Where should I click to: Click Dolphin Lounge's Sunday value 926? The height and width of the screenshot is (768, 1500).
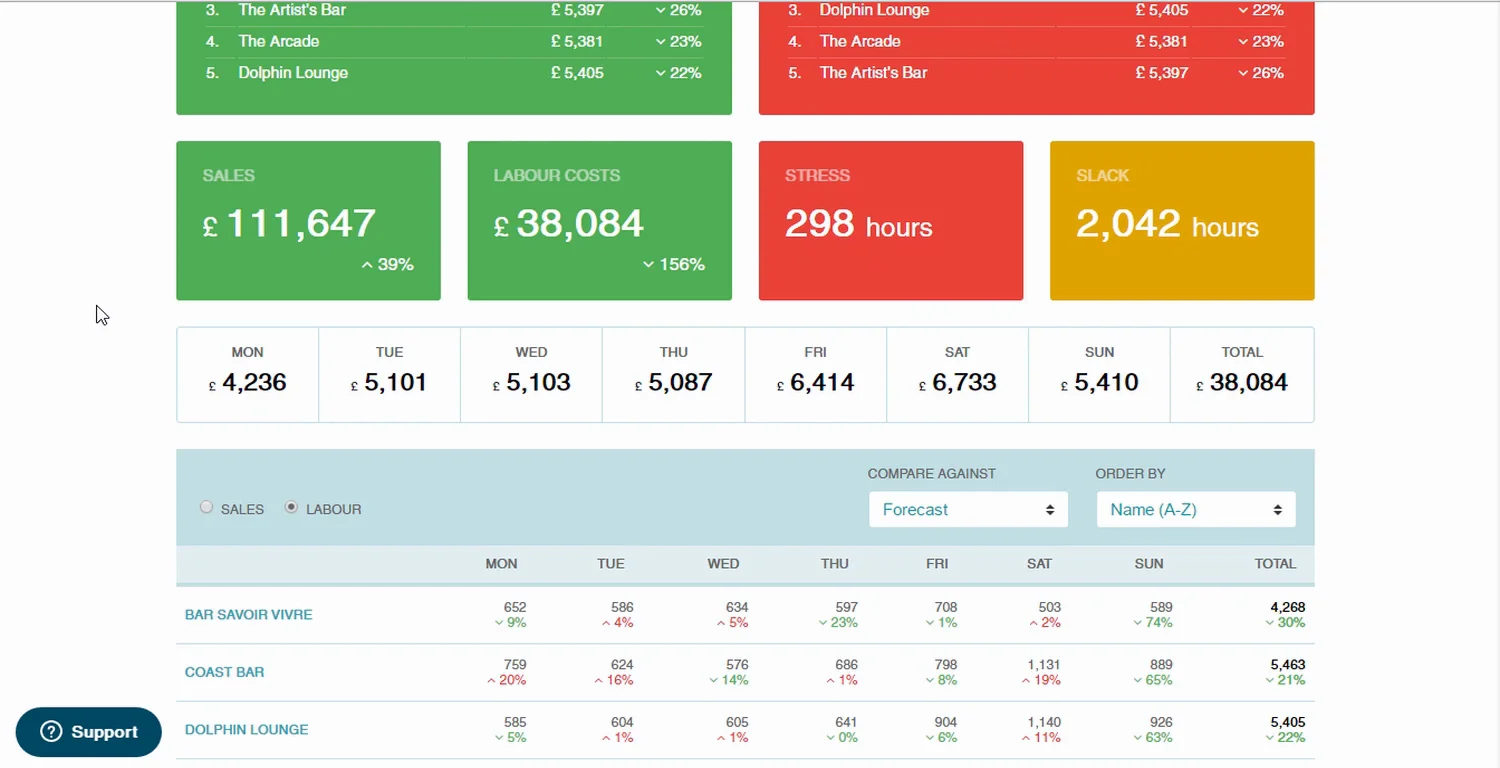pos(1160,722)
